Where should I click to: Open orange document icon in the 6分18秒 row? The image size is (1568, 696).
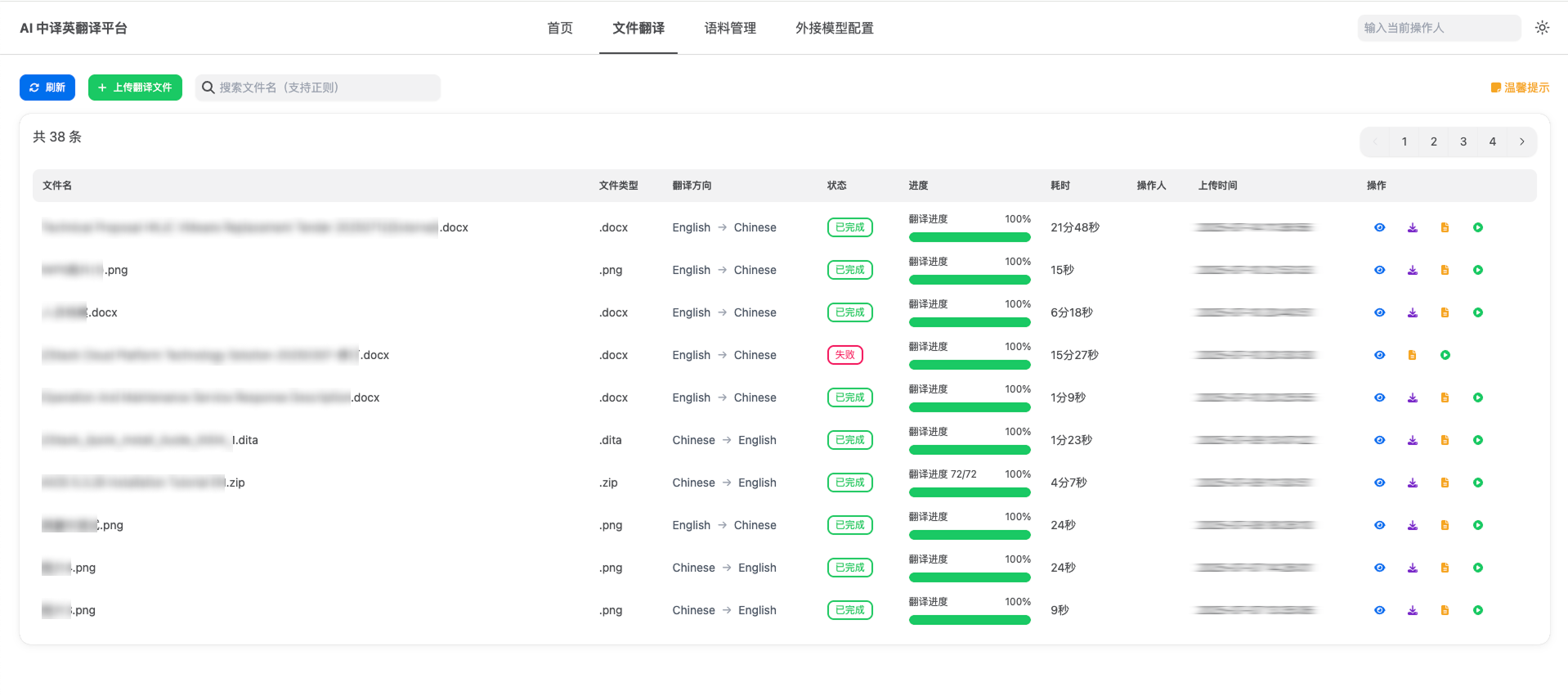pyautogui.click(x=1445, y=312)
